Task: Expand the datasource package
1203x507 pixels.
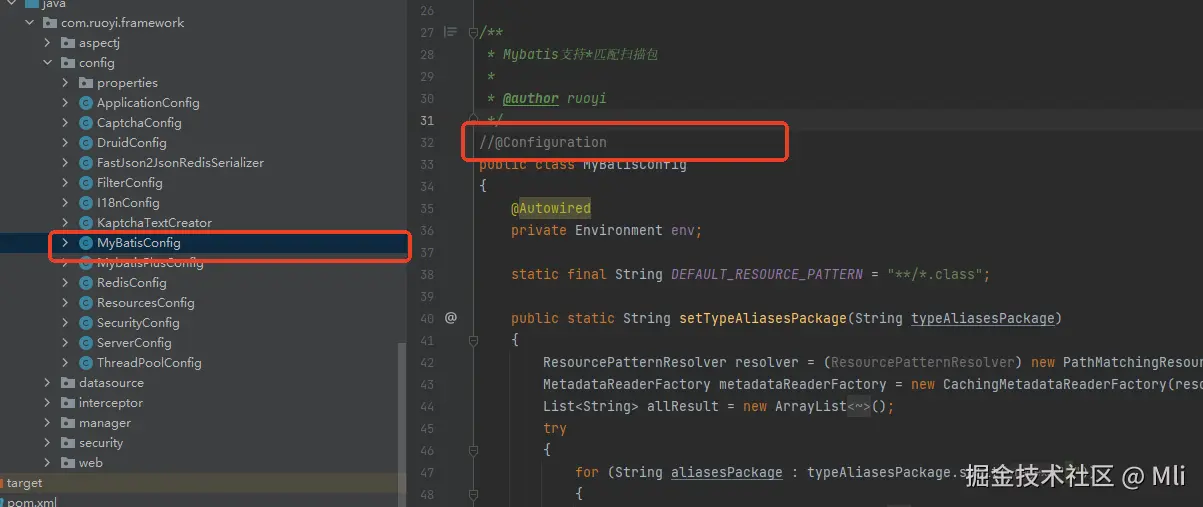Action: click(x=48, y=382)
